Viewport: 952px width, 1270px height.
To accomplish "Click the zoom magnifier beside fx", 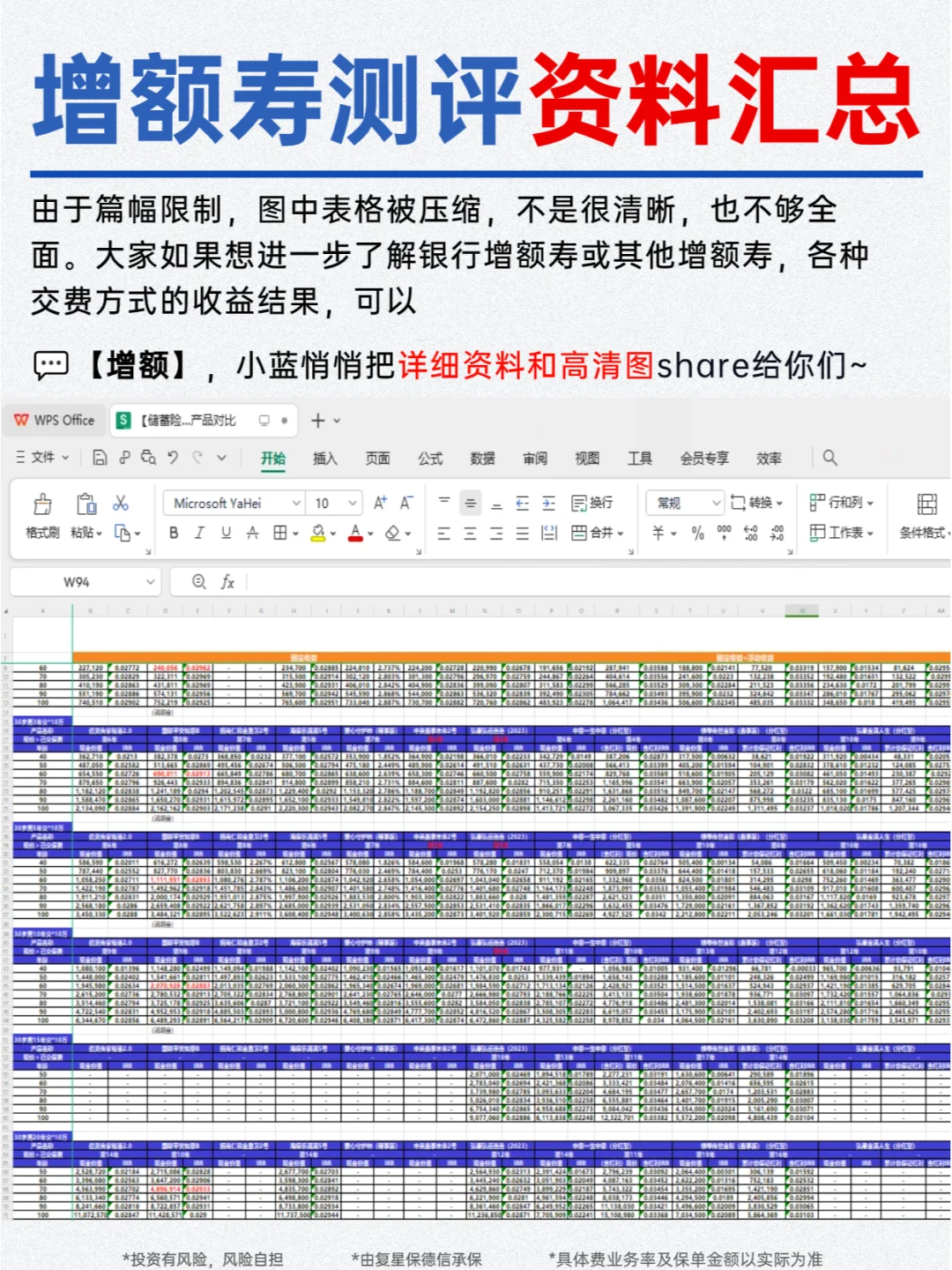I will [x=199, y=581].
